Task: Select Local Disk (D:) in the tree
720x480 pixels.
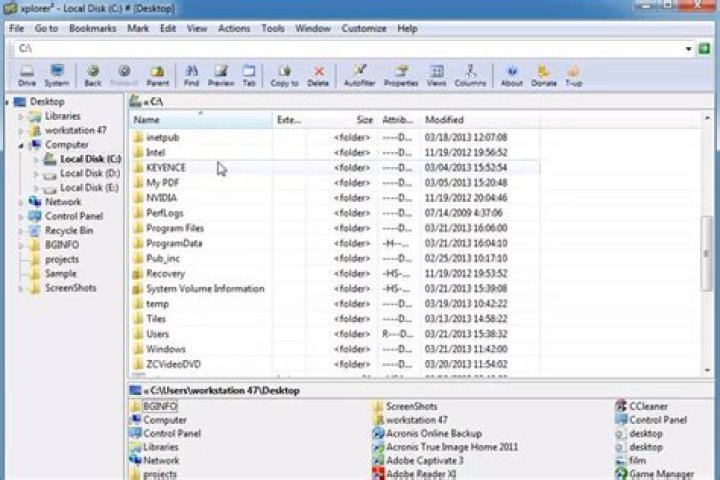Action: 89,173
